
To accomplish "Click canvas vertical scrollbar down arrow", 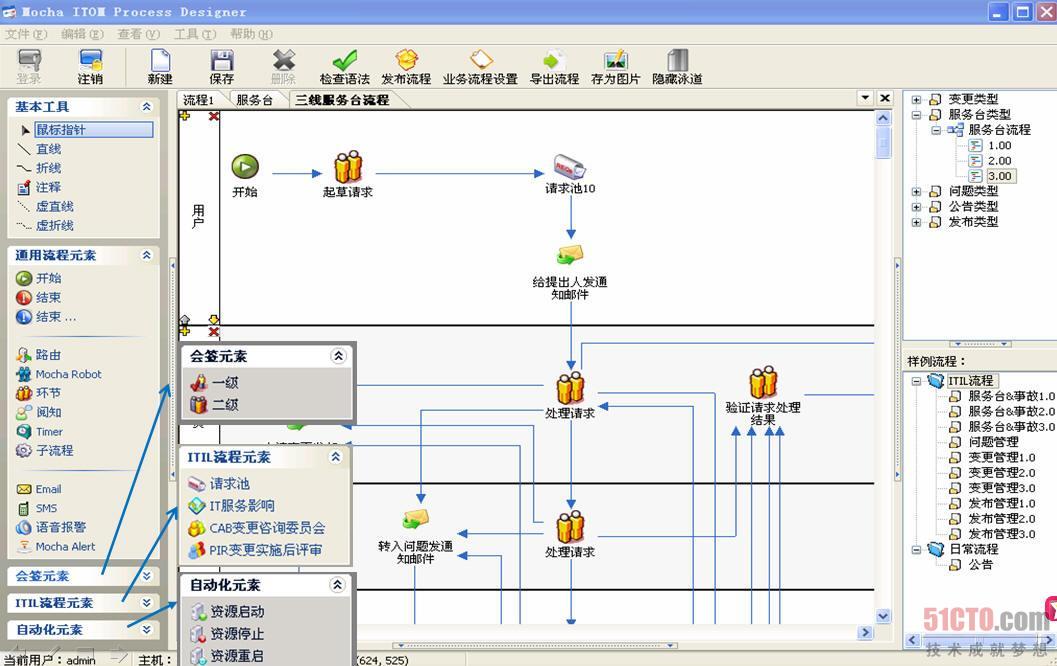I will 883,616.
